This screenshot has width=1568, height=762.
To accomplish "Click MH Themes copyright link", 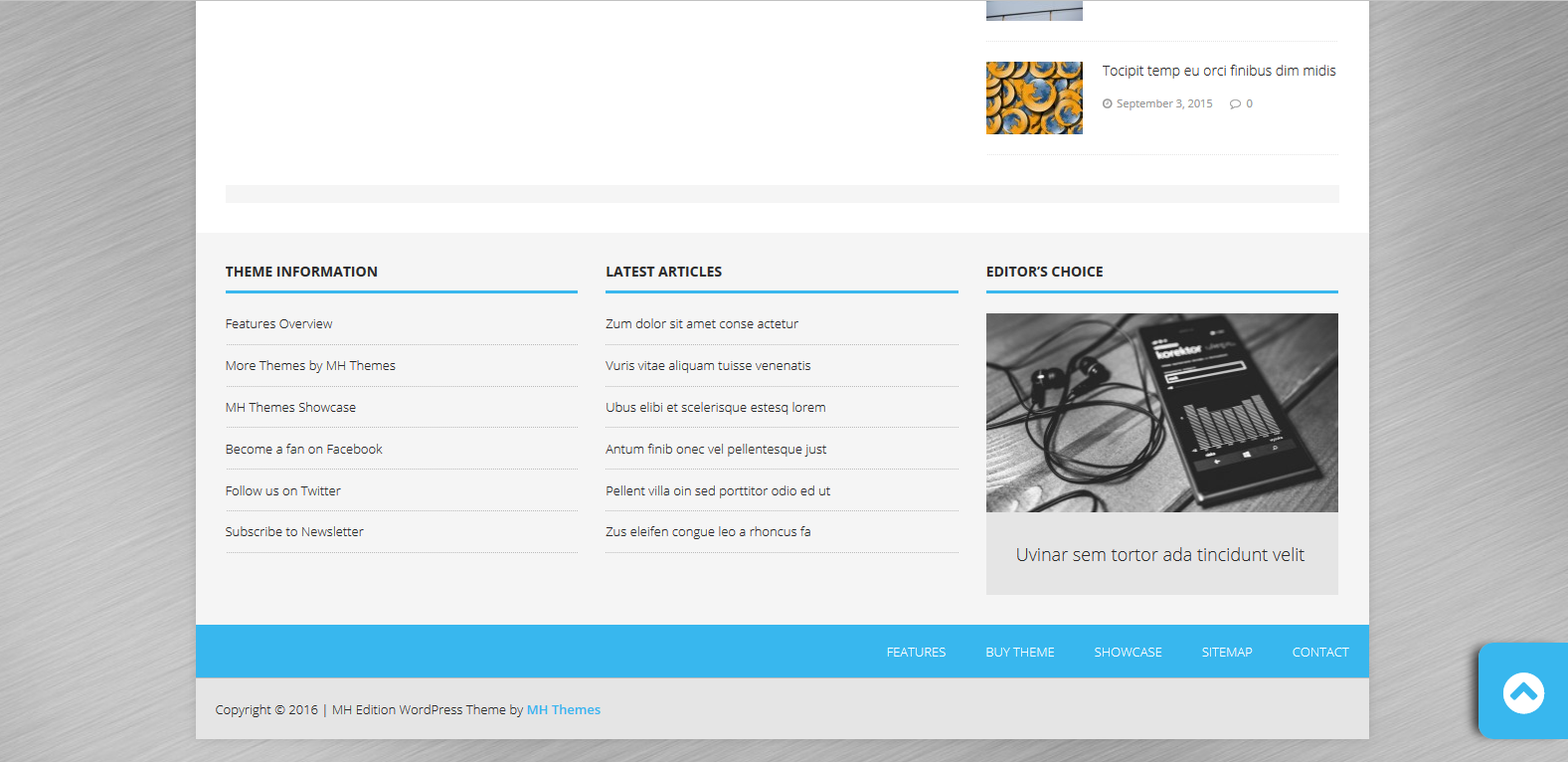I will 563,710.
